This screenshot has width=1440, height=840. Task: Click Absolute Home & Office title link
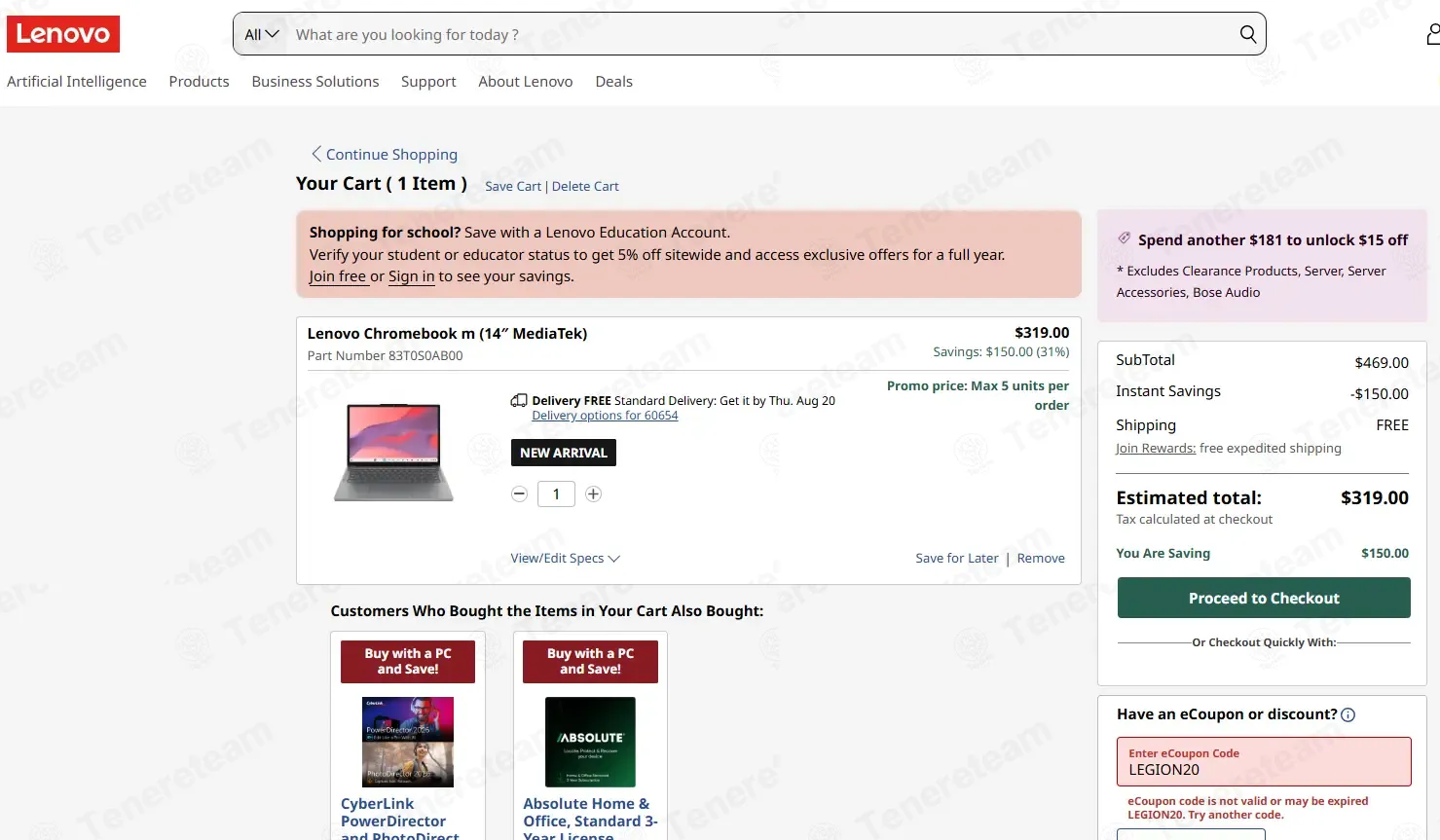click(x=590, y=819)
